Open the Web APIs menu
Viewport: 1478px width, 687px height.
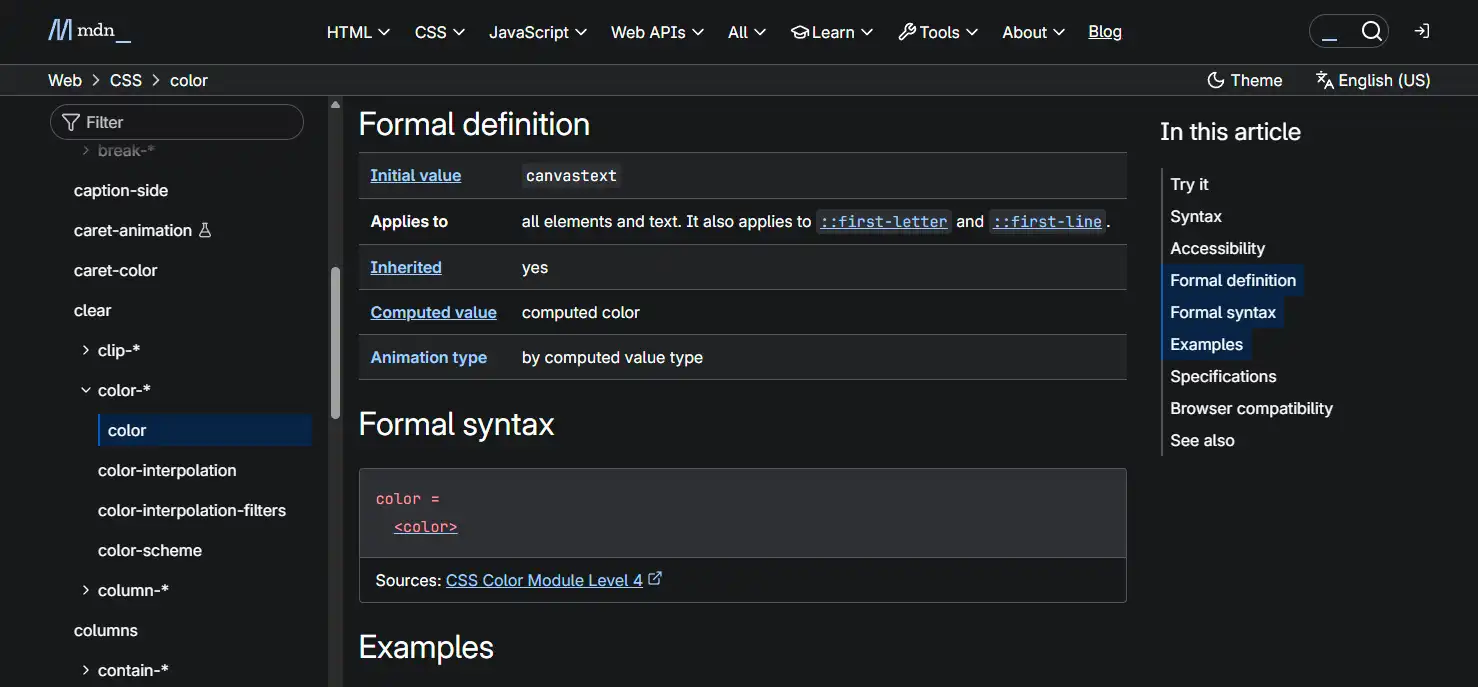point(657,31)
